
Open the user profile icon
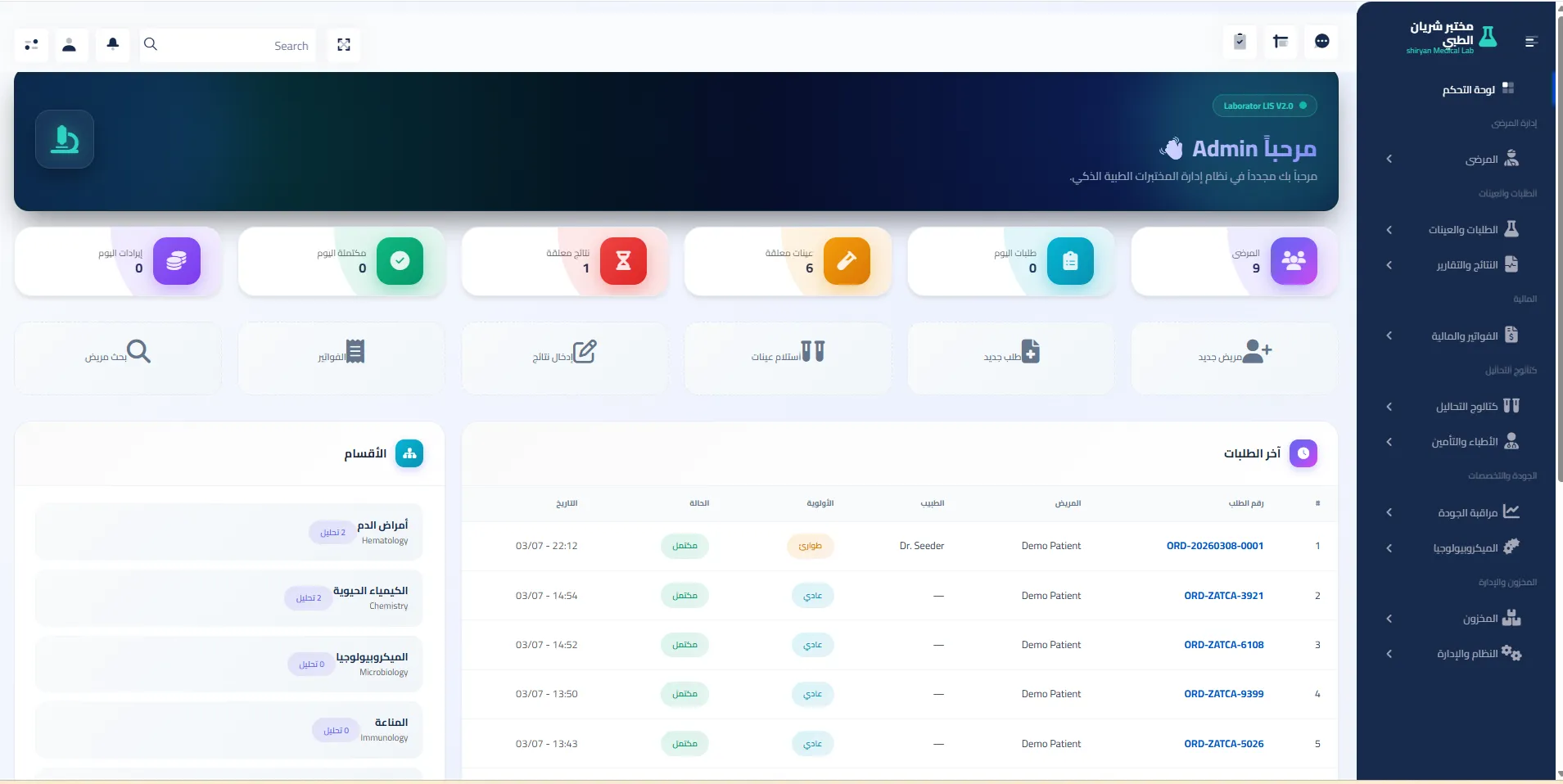click(x=70, y=45)
